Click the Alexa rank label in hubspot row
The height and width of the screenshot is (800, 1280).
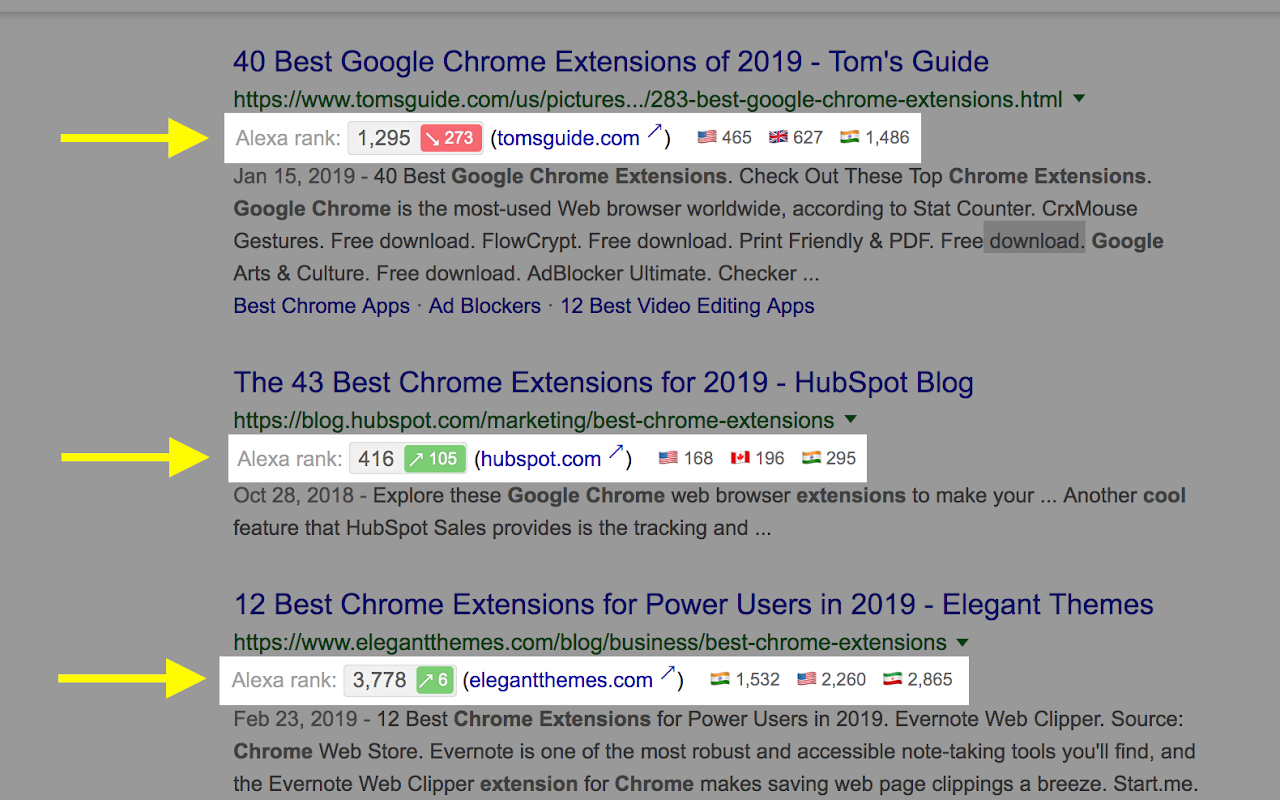290,459
